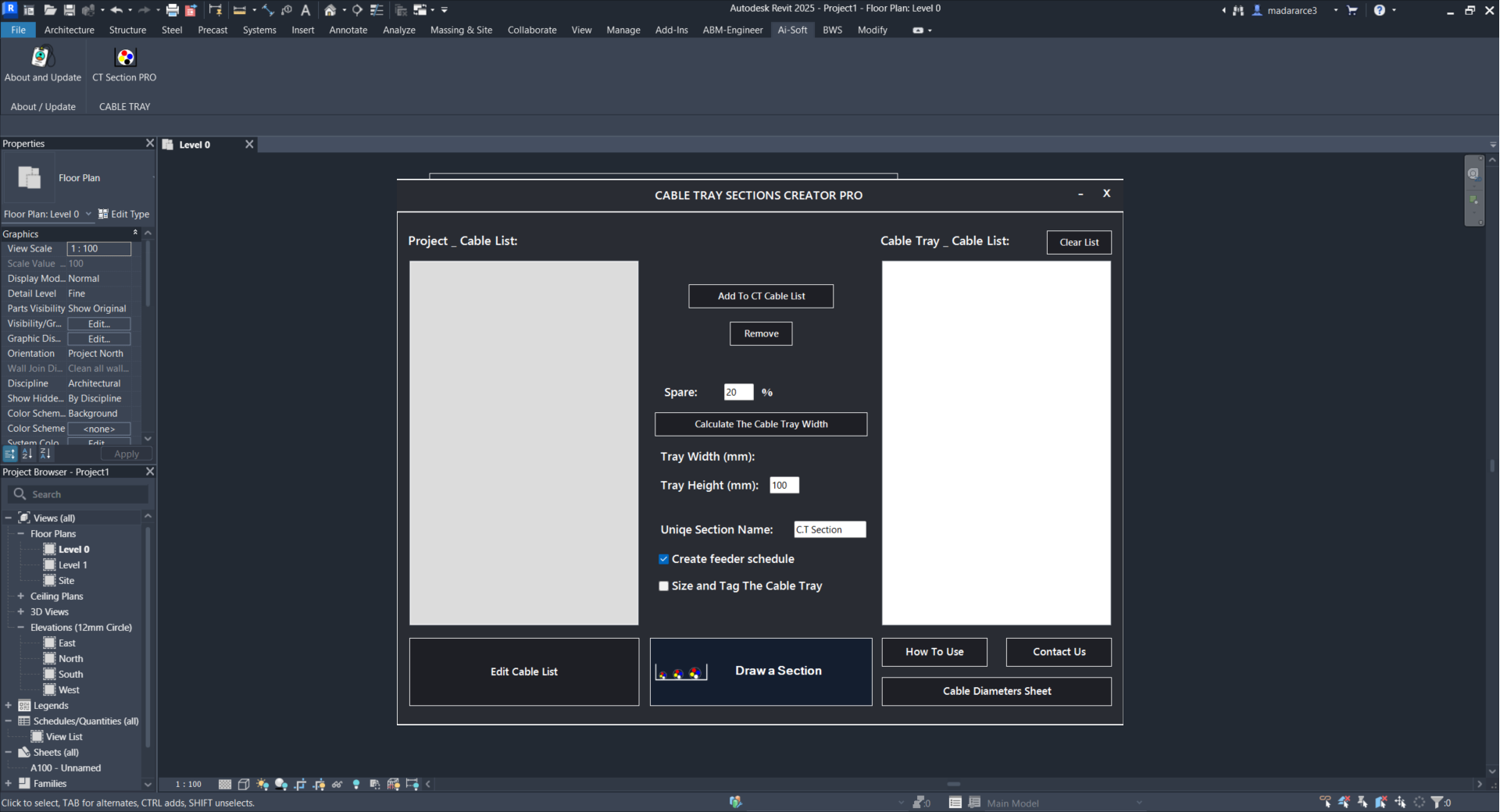Image resolution: width=1500 pixels, height=812 pixels.
Task: Click the Tray Height (mm) input field
Action: tap(784, 485)
